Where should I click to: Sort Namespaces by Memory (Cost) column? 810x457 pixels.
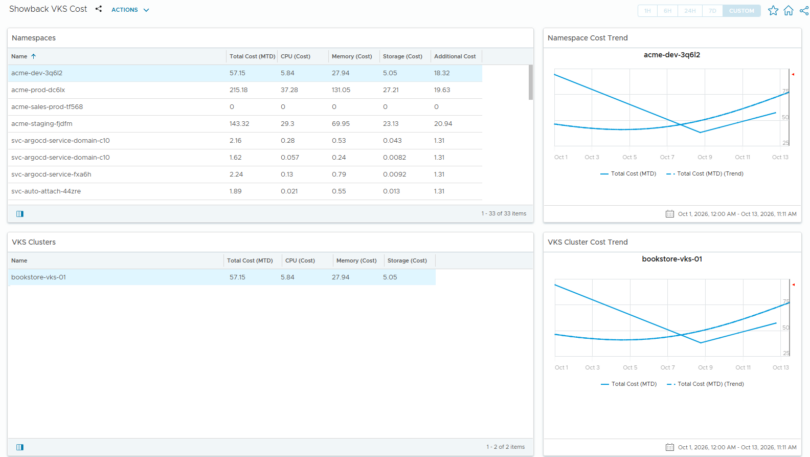click(x=352, y=56)
